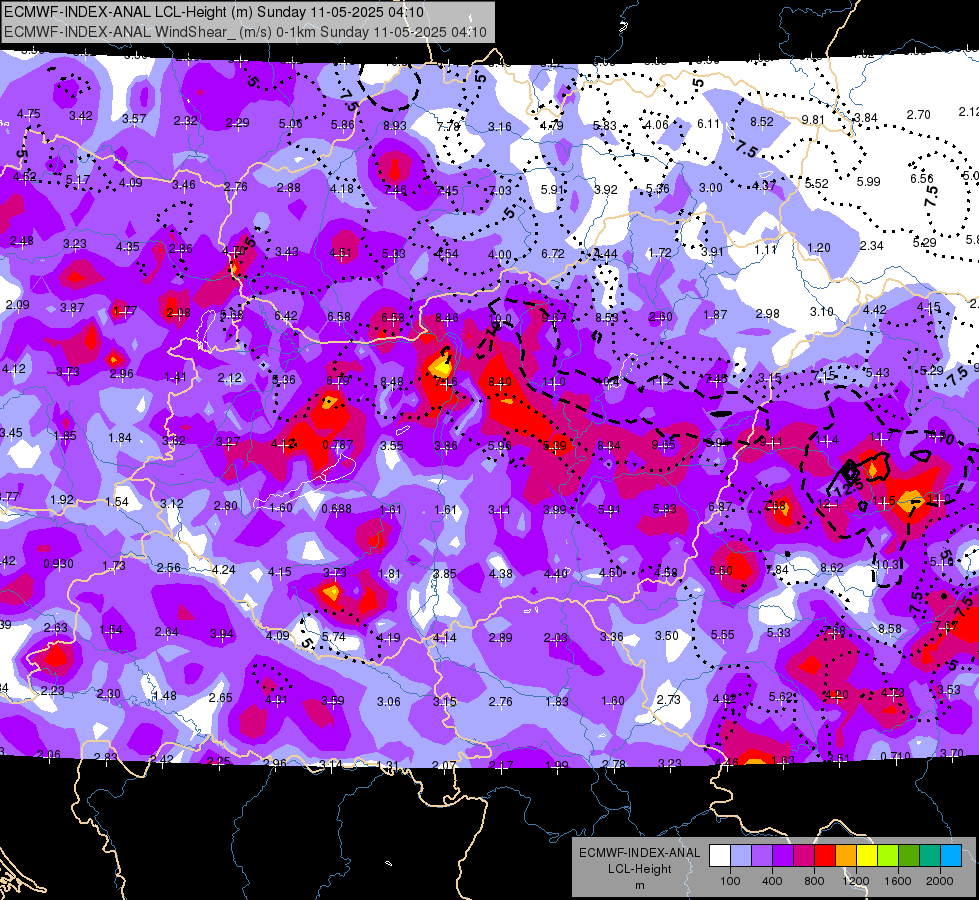
Task: Click the wind shear value 8.62
Action: (x=832, y=568)
